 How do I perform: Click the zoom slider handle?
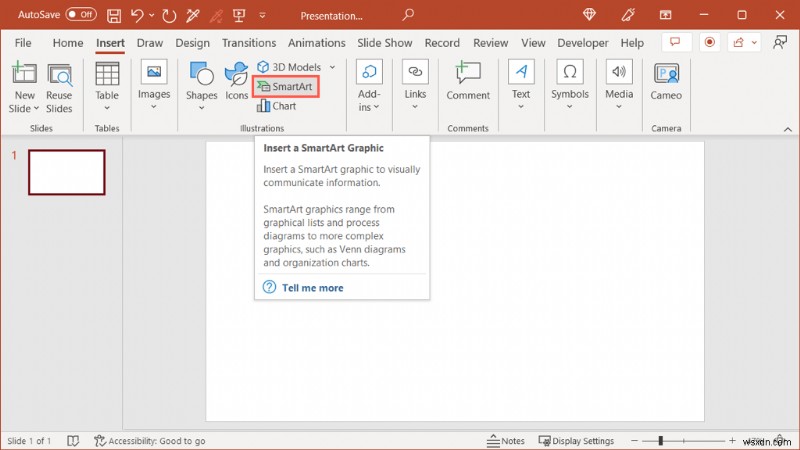pyautogui.click(x=660, y=440)
